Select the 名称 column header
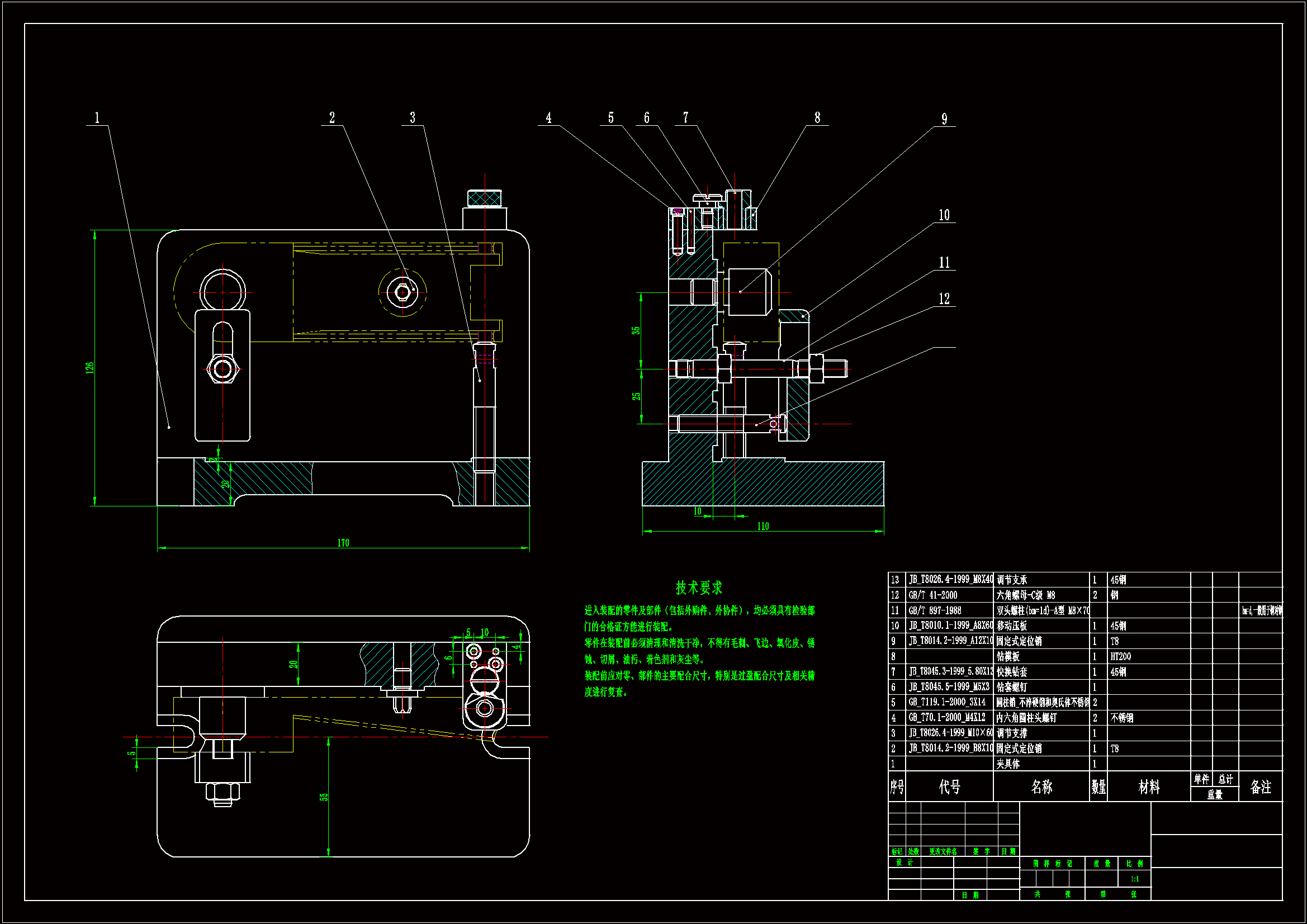The height and width of the screenshot is (924, 1307). click(x=1041, y=787)
